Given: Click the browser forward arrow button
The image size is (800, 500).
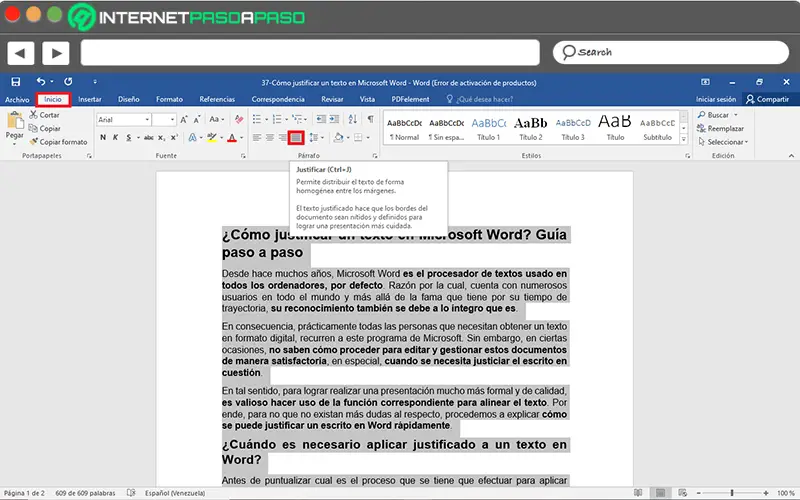Looking at the screenshot, I should 56,53.
